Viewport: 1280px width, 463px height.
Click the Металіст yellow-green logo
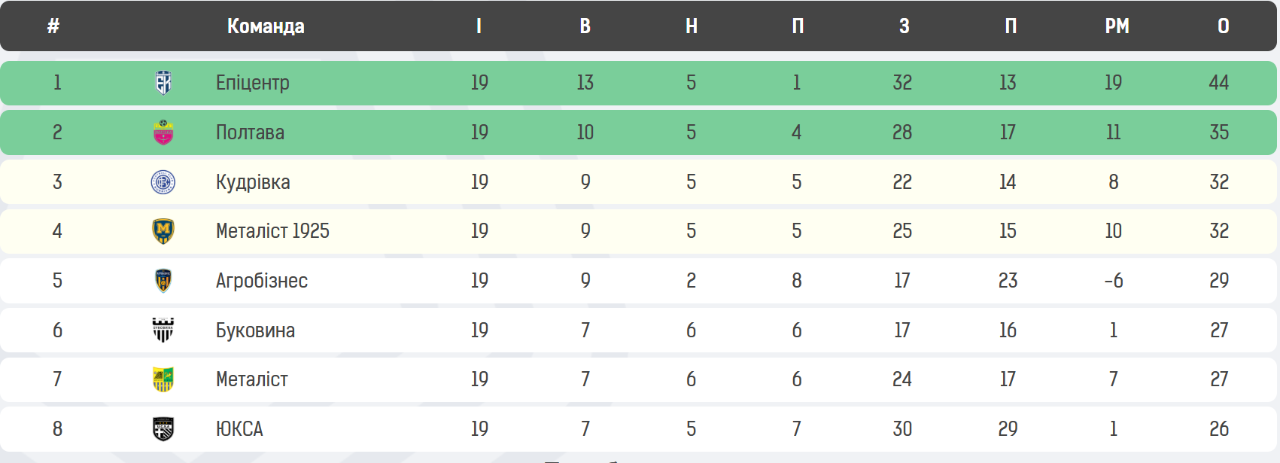click(x=163, y=380)
